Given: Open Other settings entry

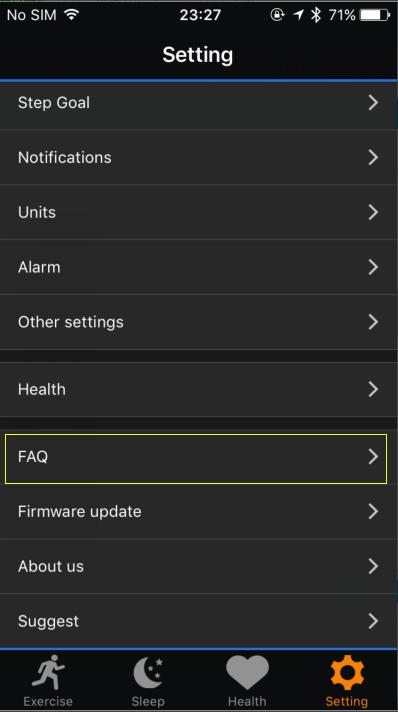Looking at the screenshot, I should click(199, 322).
